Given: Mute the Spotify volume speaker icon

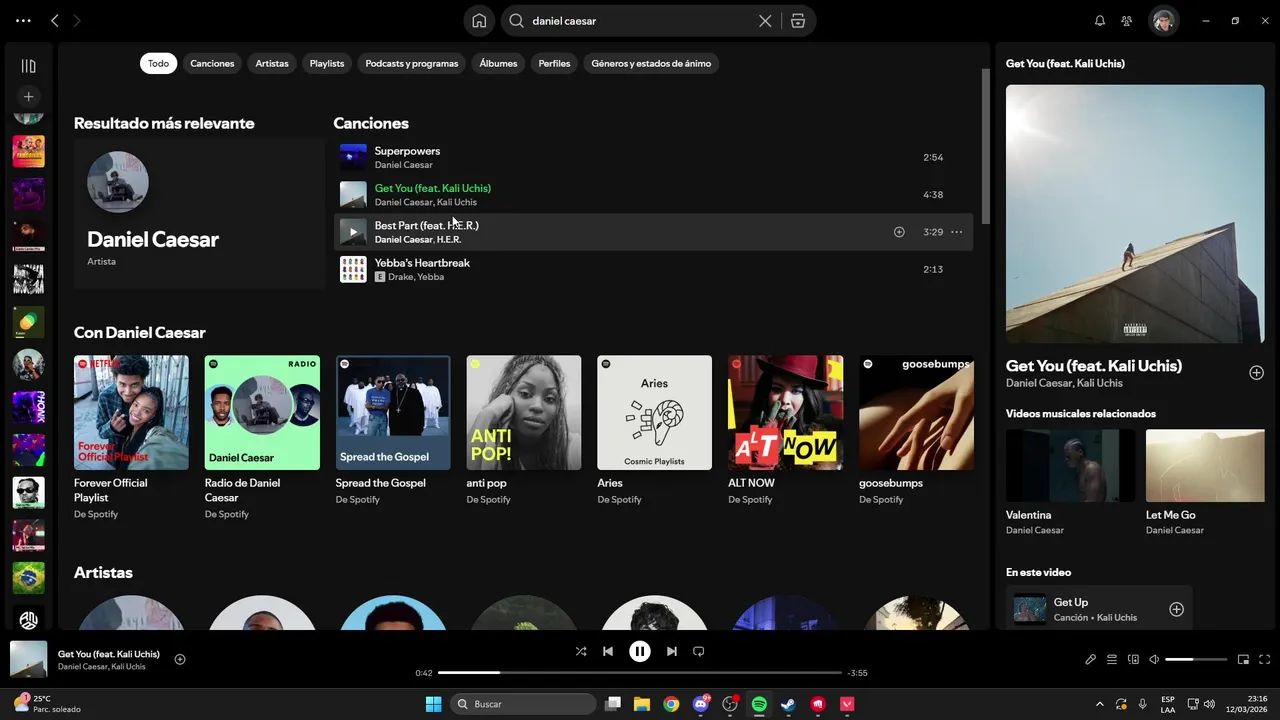Looking at the screenshot, I should click(1154, 659).
